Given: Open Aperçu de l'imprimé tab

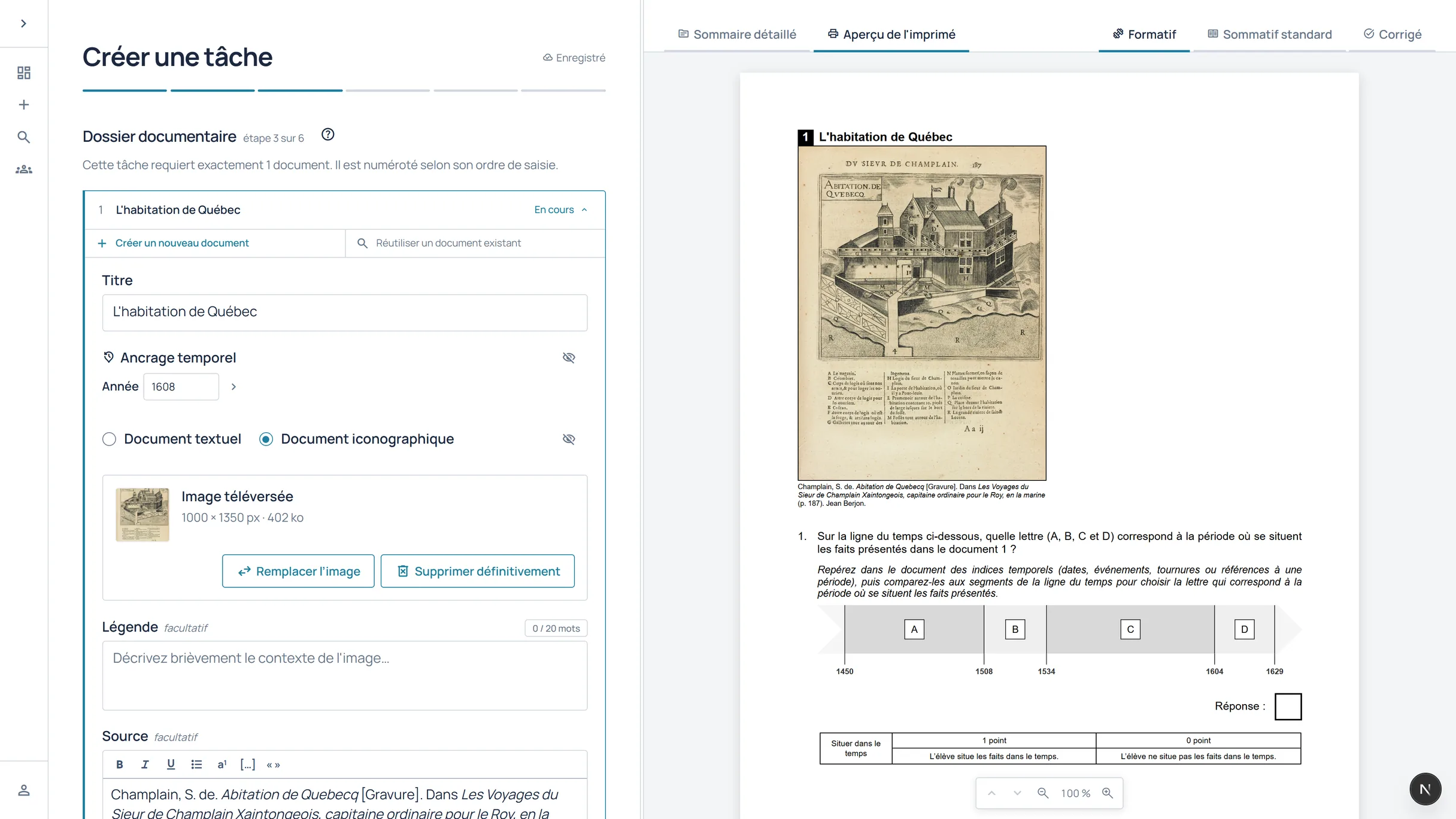Looking at the screenshot, I should coord(891,34).
